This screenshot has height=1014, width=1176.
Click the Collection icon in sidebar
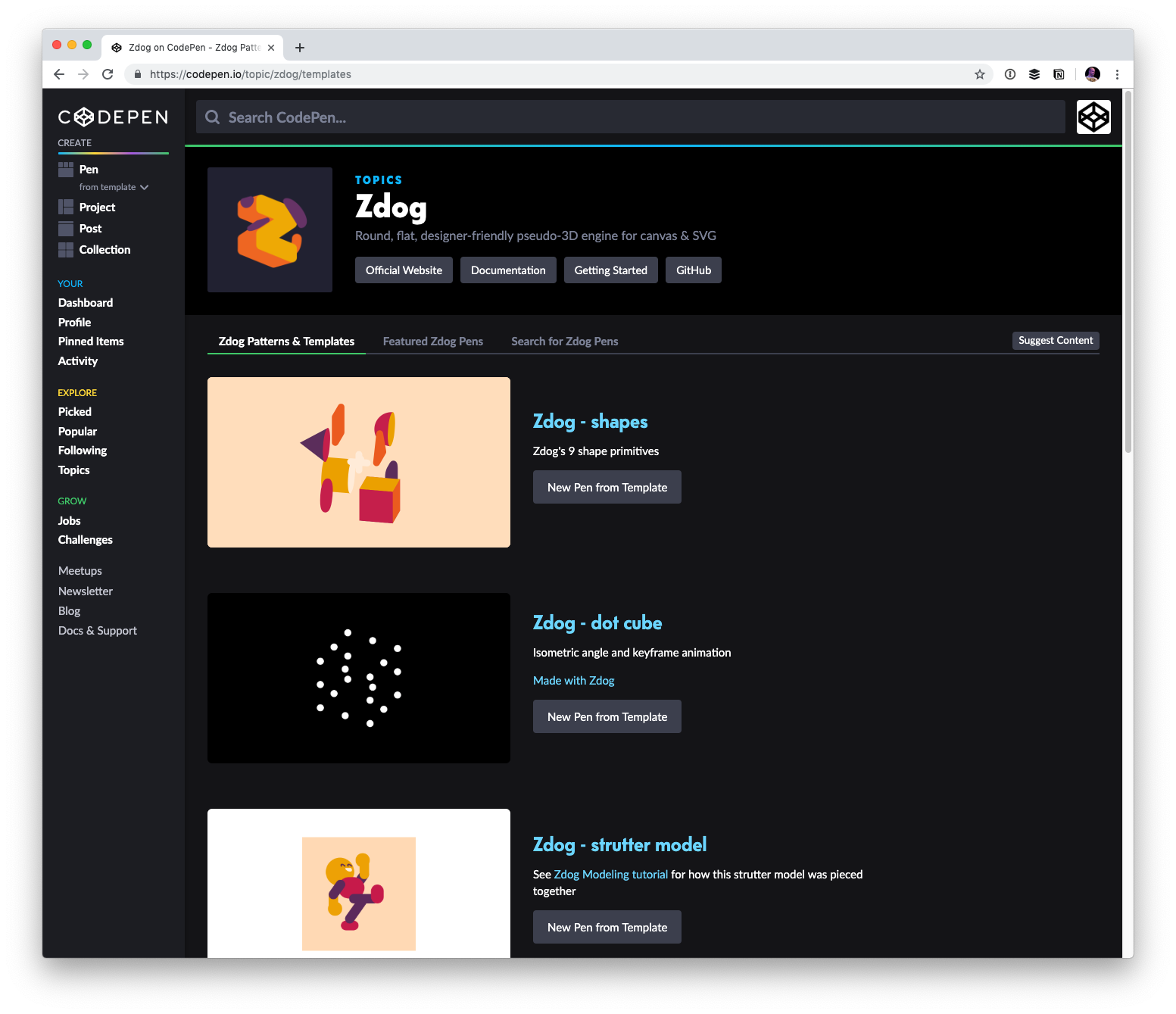66,250
